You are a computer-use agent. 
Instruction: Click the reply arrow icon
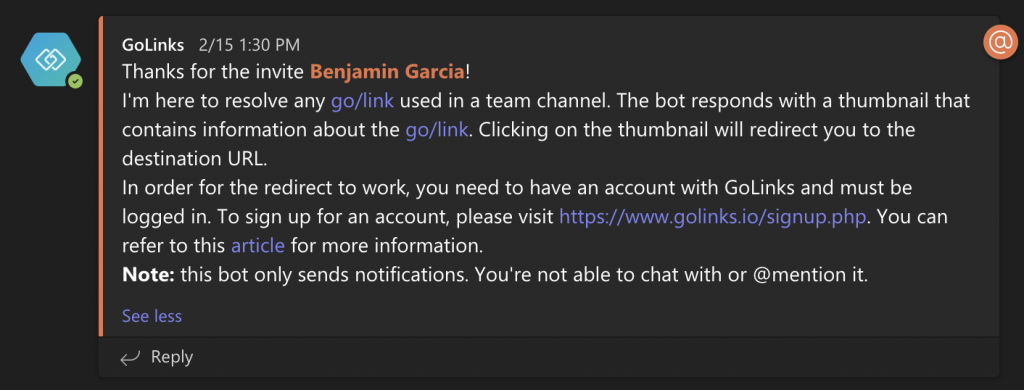coord(130,358)
